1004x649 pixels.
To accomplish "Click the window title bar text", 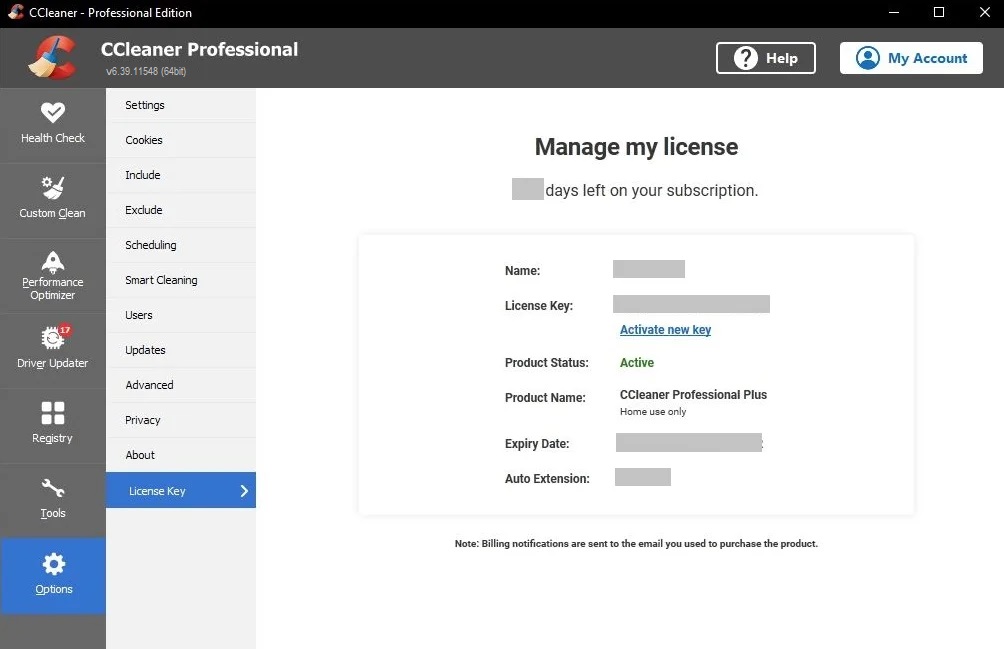I will [x=110, y=13].
